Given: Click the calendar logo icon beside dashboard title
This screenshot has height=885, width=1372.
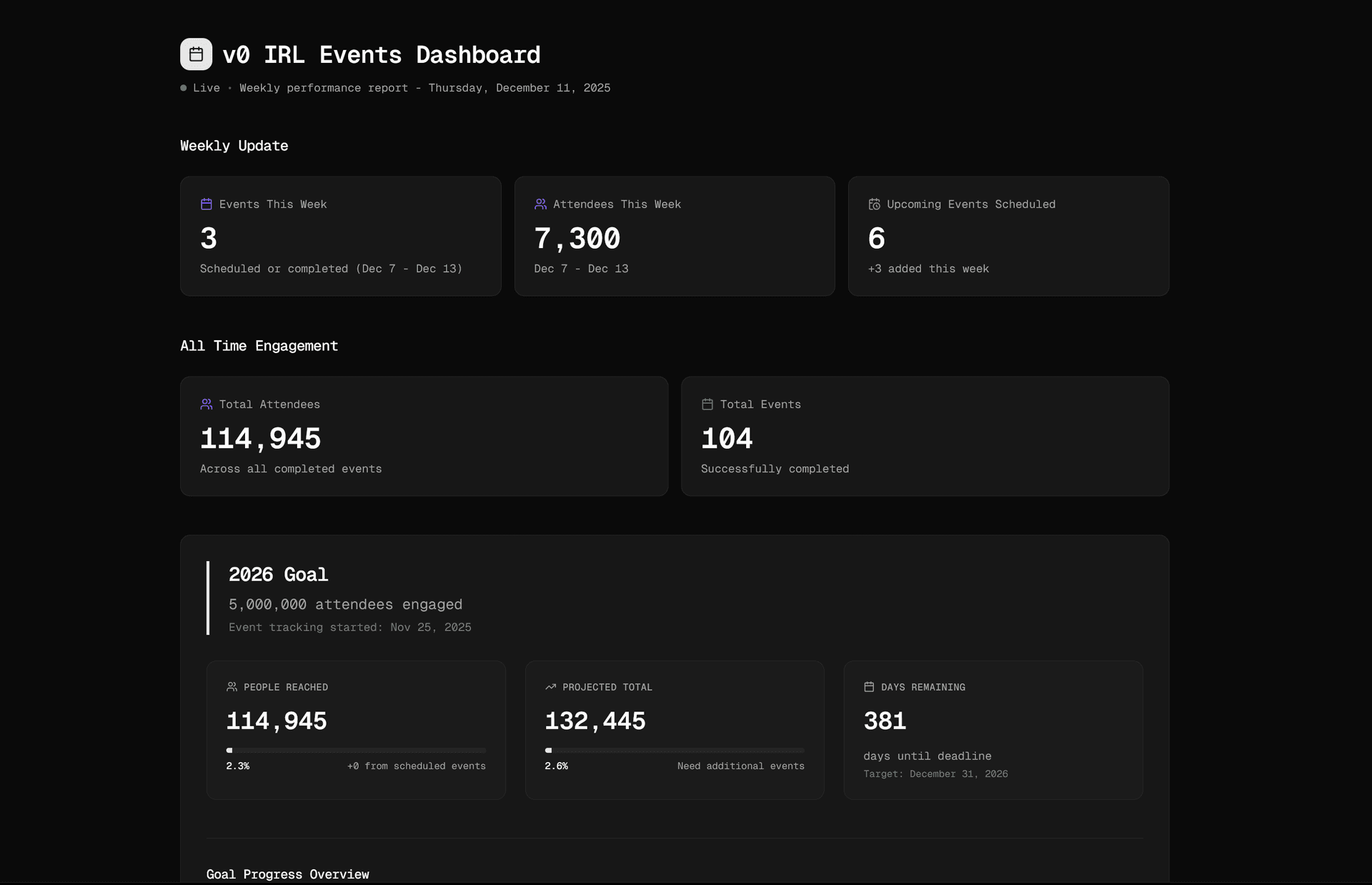Looking at the screenshot, I should click(x=196, y=54).
